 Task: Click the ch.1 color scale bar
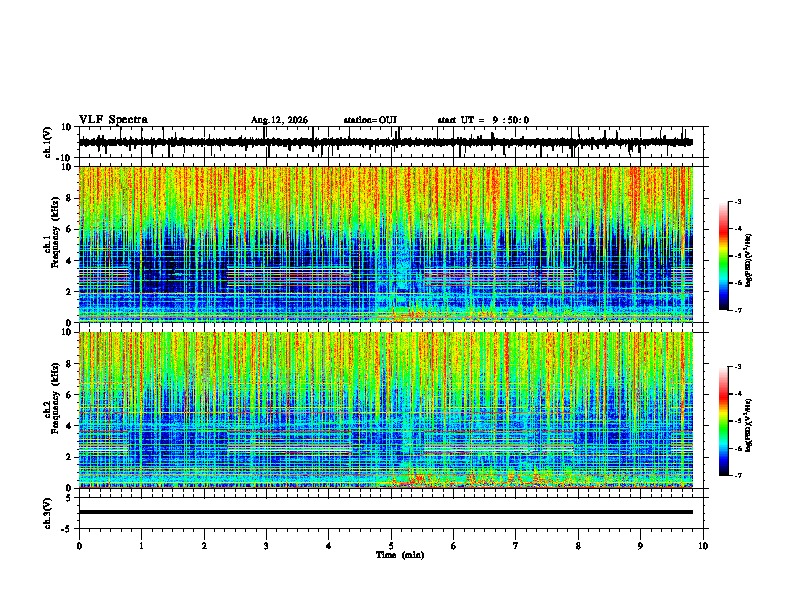[x=724, y=256]
